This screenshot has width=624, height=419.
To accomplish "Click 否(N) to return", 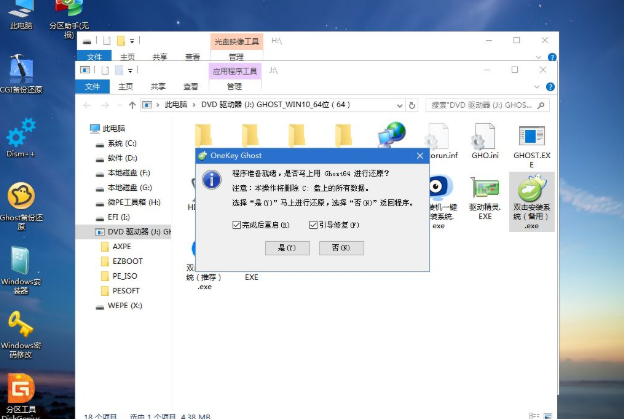I will point(341,248).
